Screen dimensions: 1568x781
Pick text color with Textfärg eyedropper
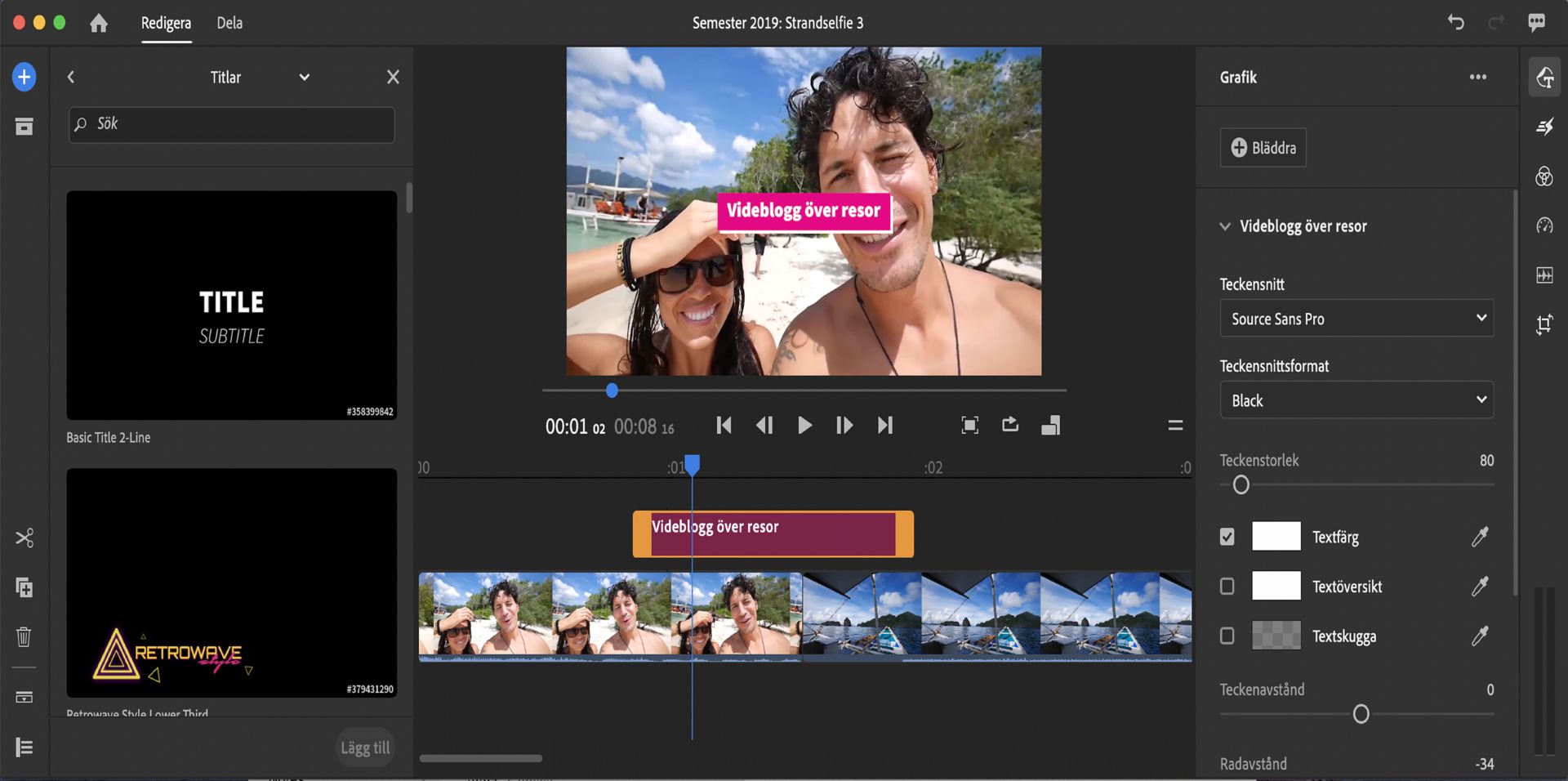(1479, 537)
